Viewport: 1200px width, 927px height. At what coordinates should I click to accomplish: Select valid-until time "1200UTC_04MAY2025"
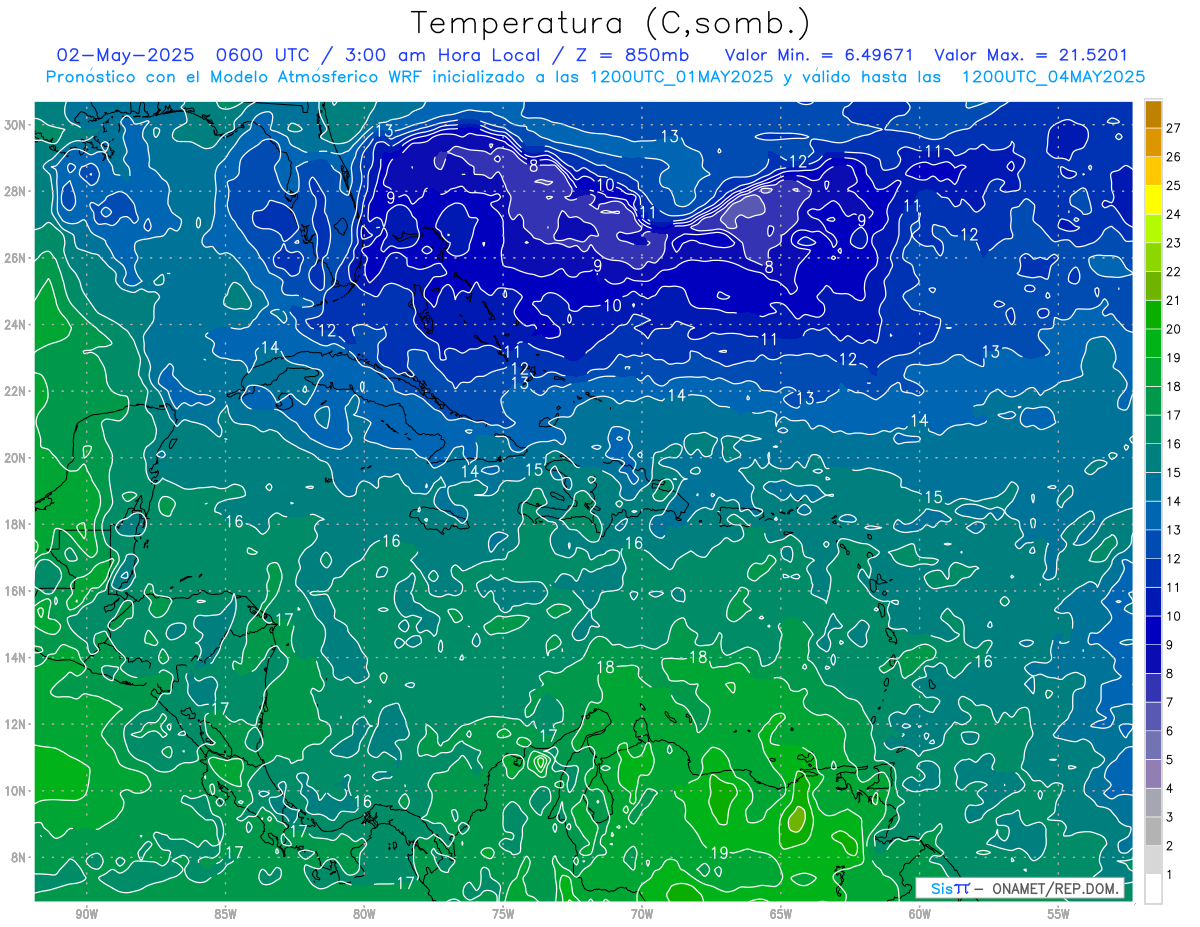tap(1053, 76)
